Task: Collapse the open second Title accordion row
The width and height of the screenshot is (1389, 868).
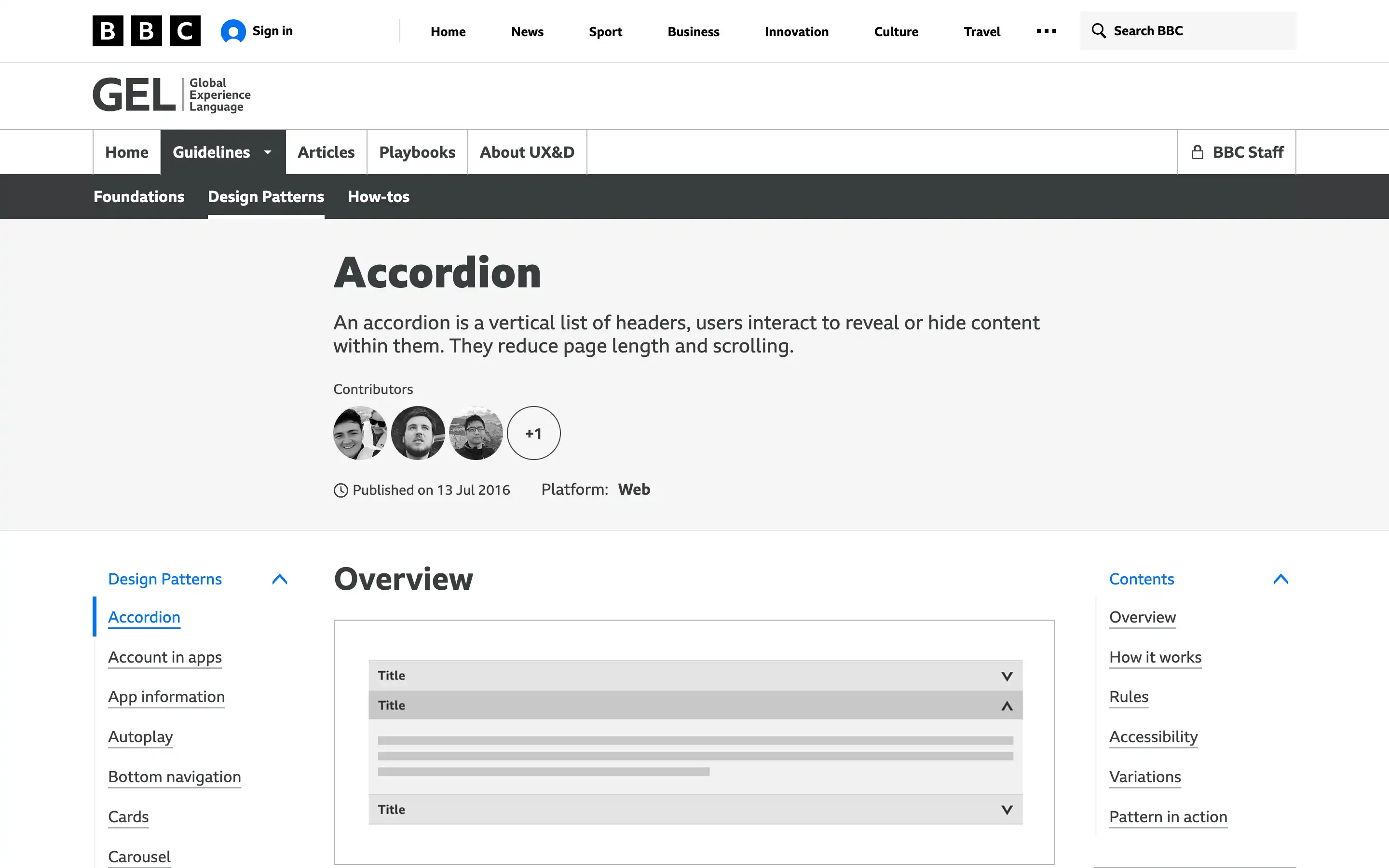Action: tap(695, 705)
